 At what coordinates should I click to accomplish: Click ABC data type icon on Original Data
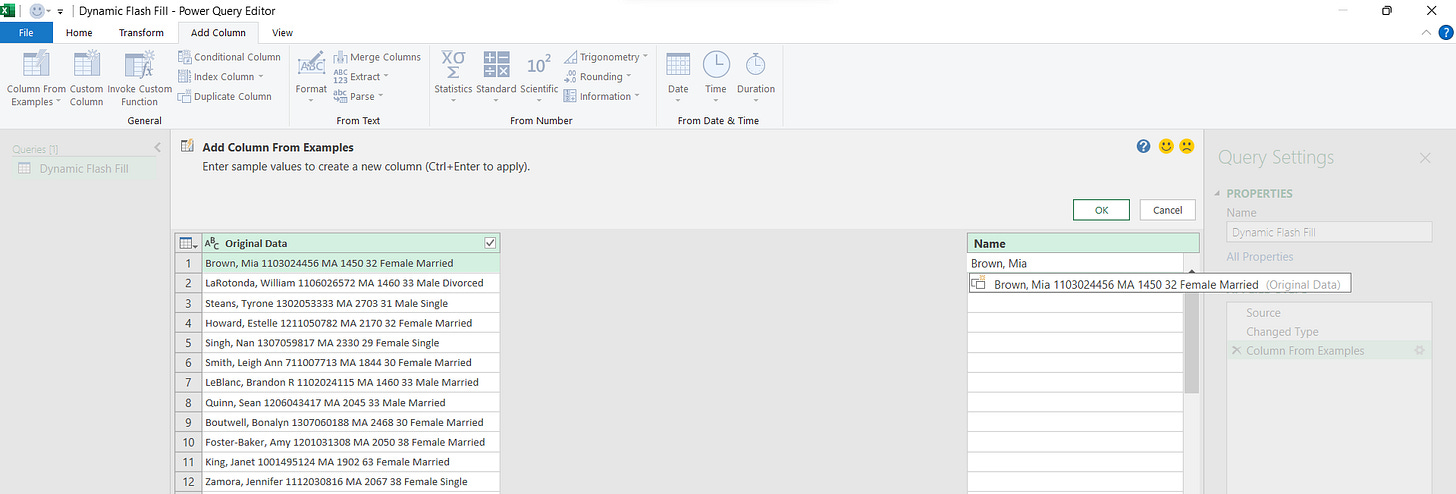(x=212, y=243)
